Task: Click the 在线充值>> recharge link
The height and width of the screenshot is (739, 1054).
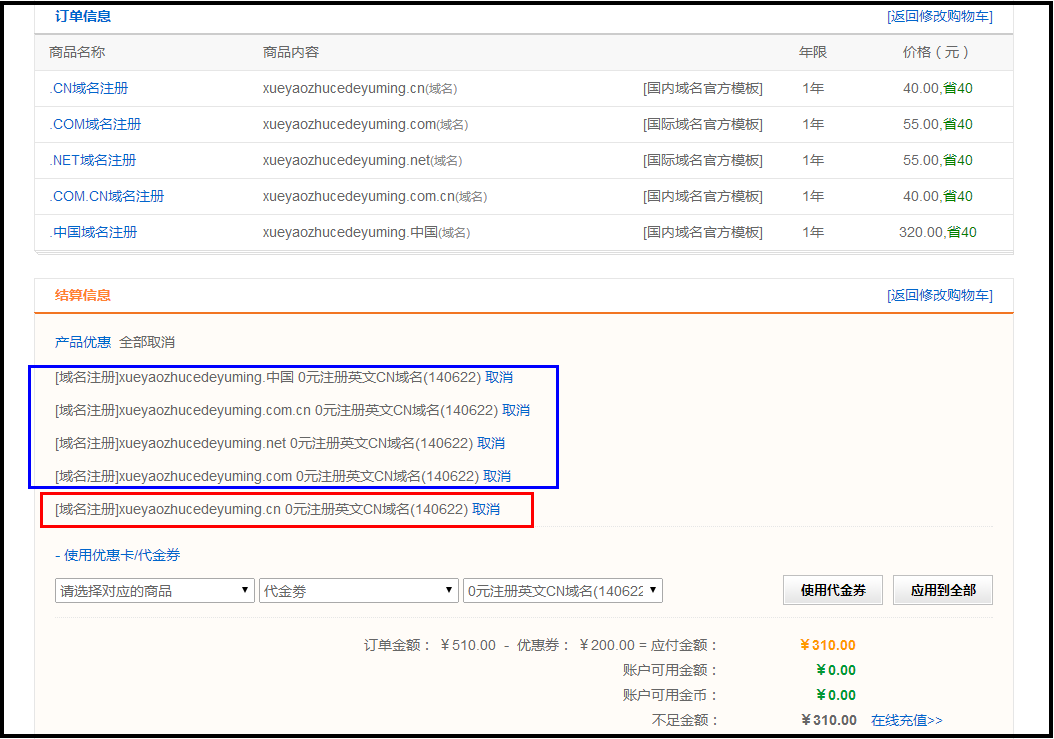Action: click(x=906, y=720)
